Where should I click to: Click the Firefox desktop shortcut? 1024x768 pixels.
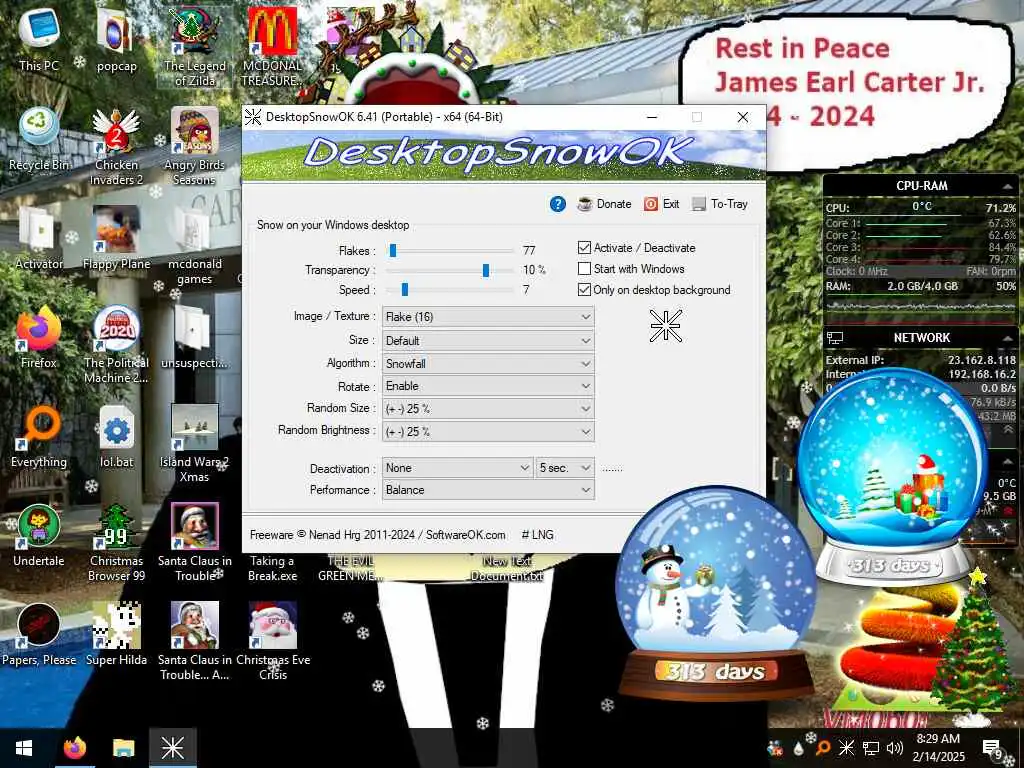(x=39, y=338)
